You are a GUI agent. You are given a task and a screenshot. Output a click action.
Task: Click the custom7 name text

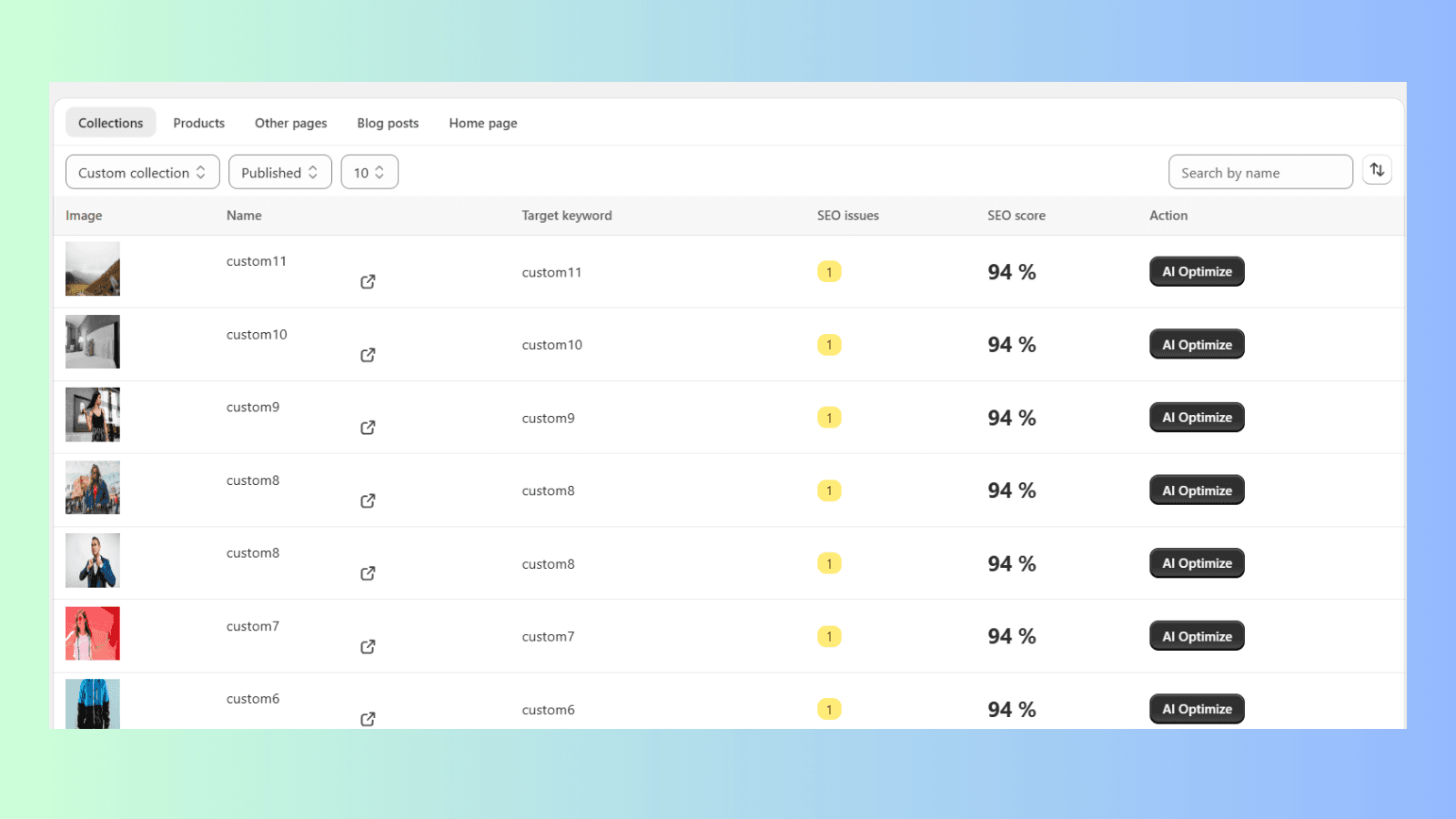click(253, 626)
